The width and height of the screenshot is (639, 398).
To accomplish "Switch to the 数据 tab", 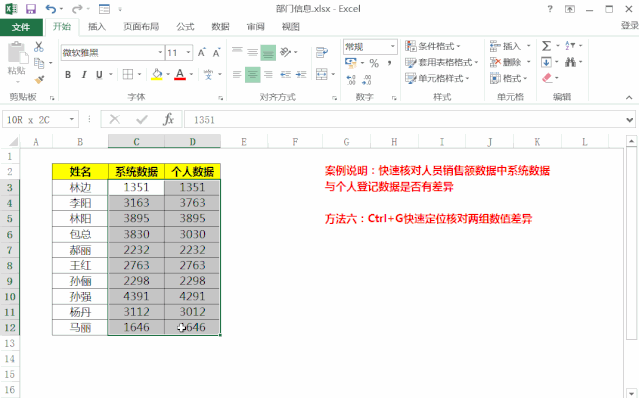I will (x=220, y=27).
